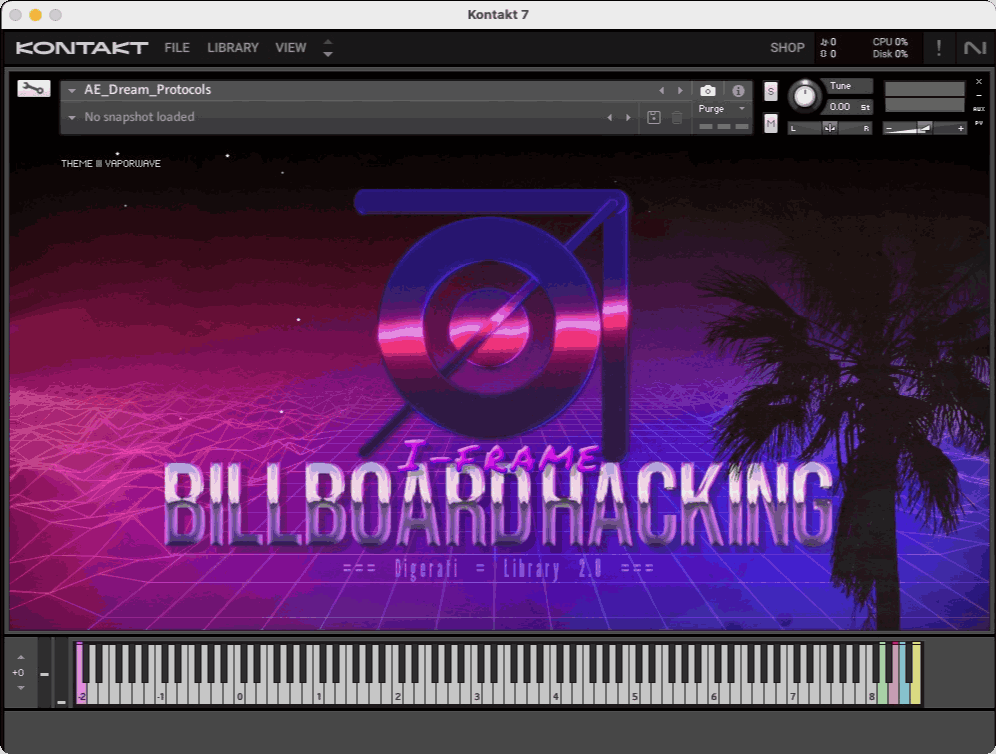
Task: Click the No snapshot loaded text
Action: click(139, 117)
